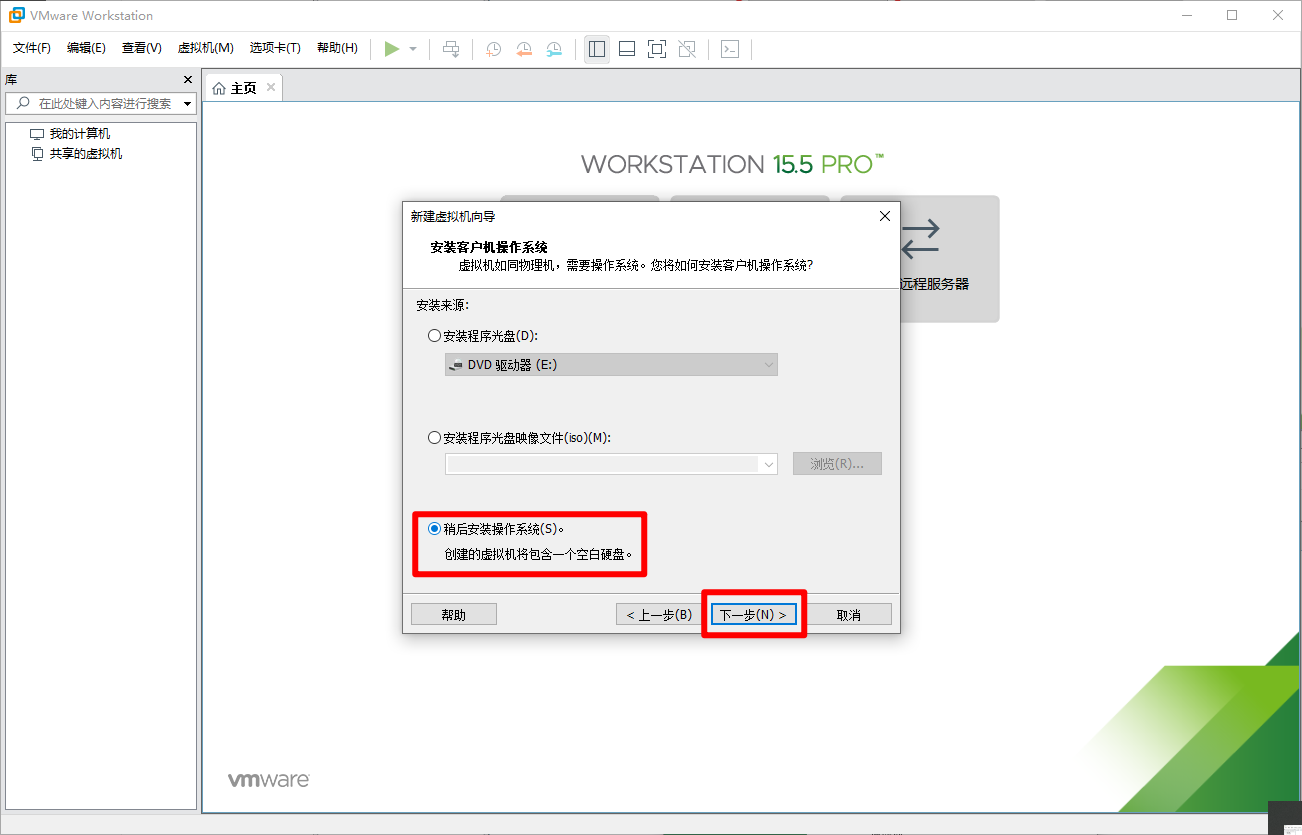This screenshot has height=835, width=1302.
Task: Open the console view icon
Action: pyautogui.click(x=730, y=48)
